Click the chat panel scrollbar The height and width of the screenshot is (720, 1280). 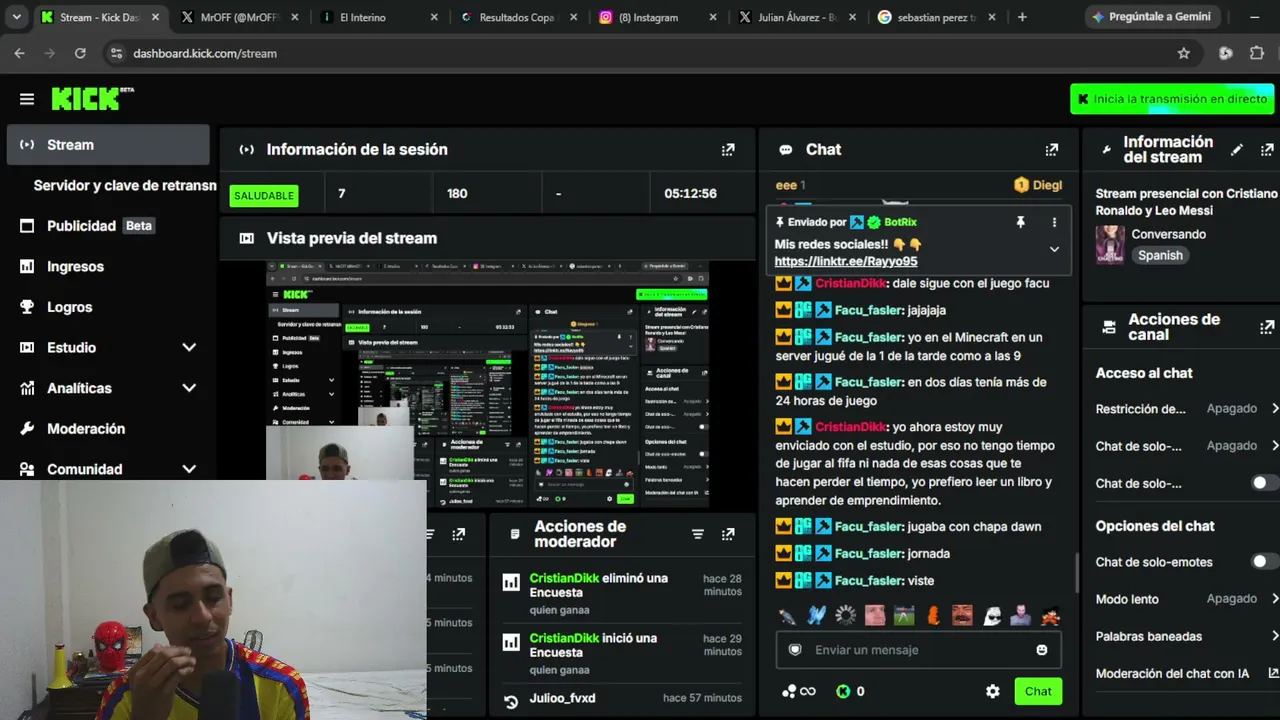[1076, 572]
